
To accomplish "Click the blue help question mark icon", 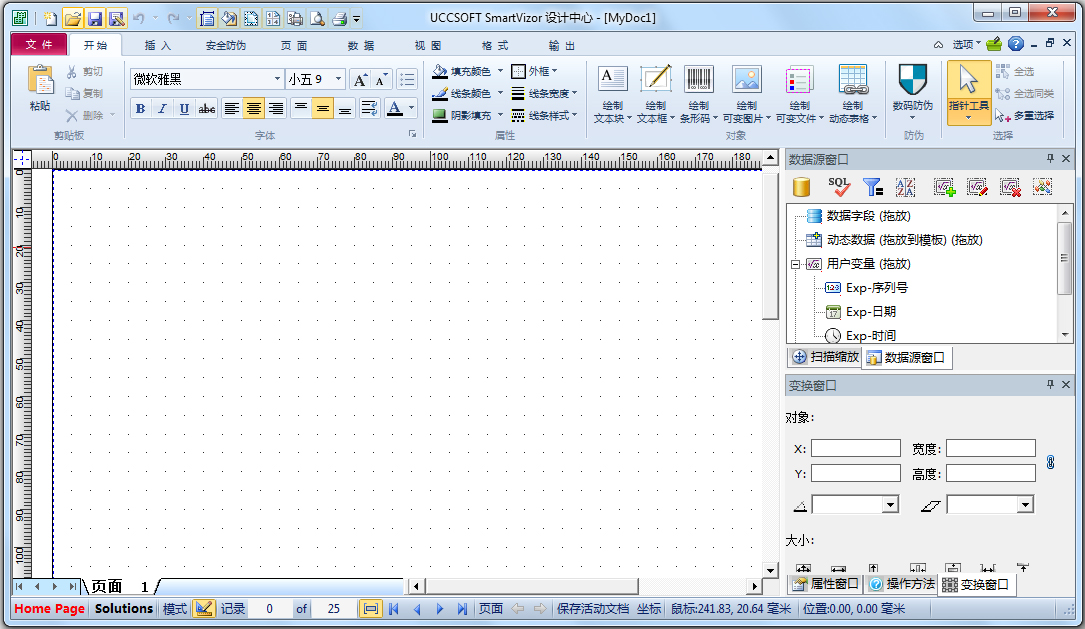I will pyautogui.click(x=1015, y=44).
